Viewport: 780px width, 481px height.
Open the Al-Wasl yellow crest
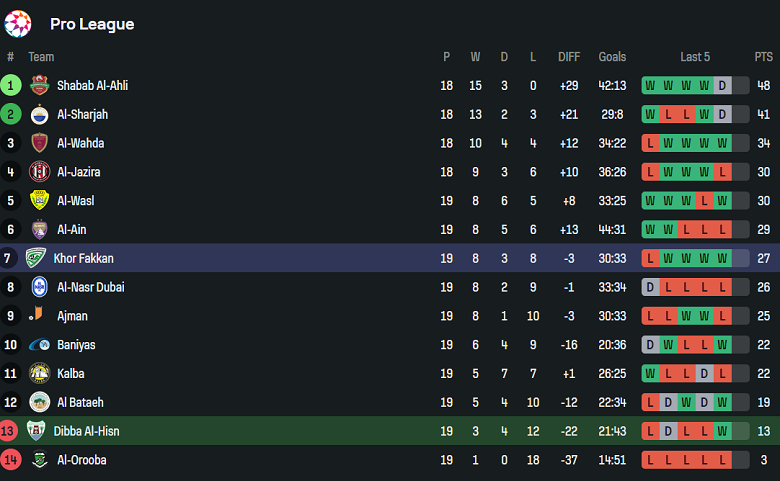39,201
